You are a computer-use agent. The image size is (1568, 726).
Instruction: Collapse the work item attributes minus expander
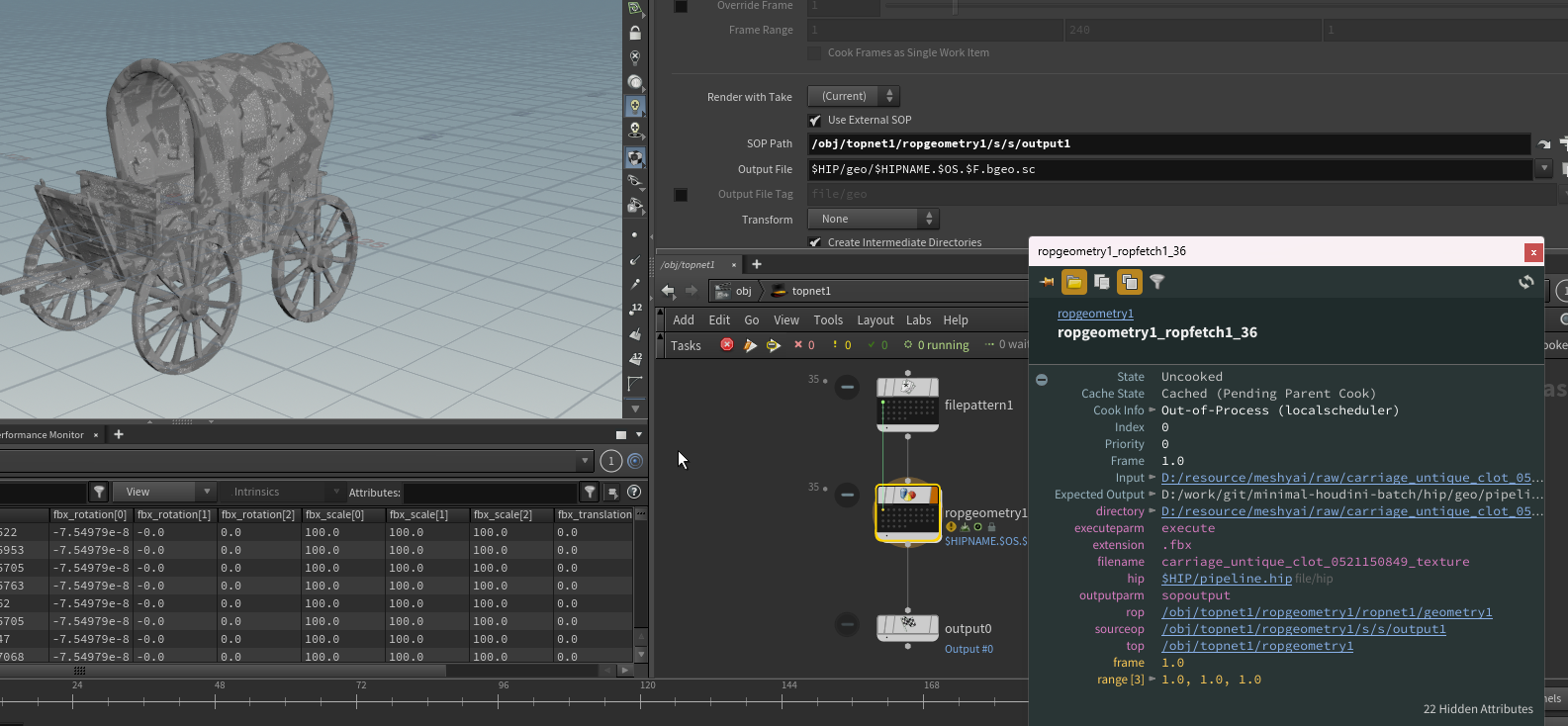pos(1042,380)
